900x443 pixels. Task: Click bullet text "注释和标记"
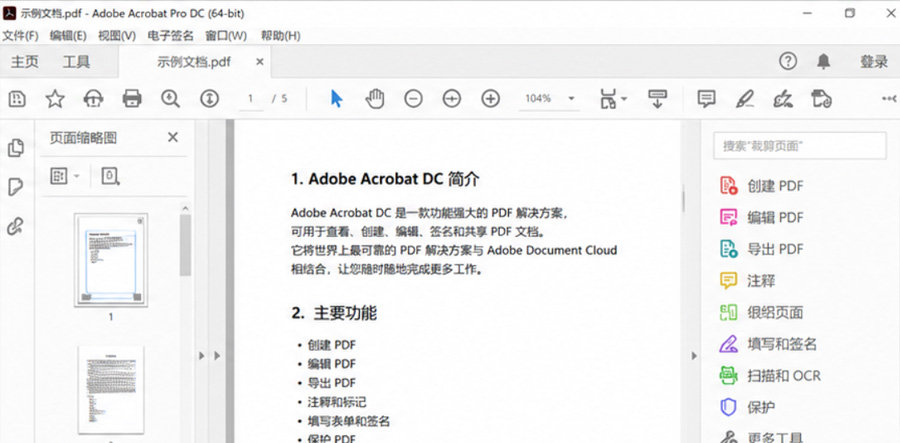tap(337, 402)
